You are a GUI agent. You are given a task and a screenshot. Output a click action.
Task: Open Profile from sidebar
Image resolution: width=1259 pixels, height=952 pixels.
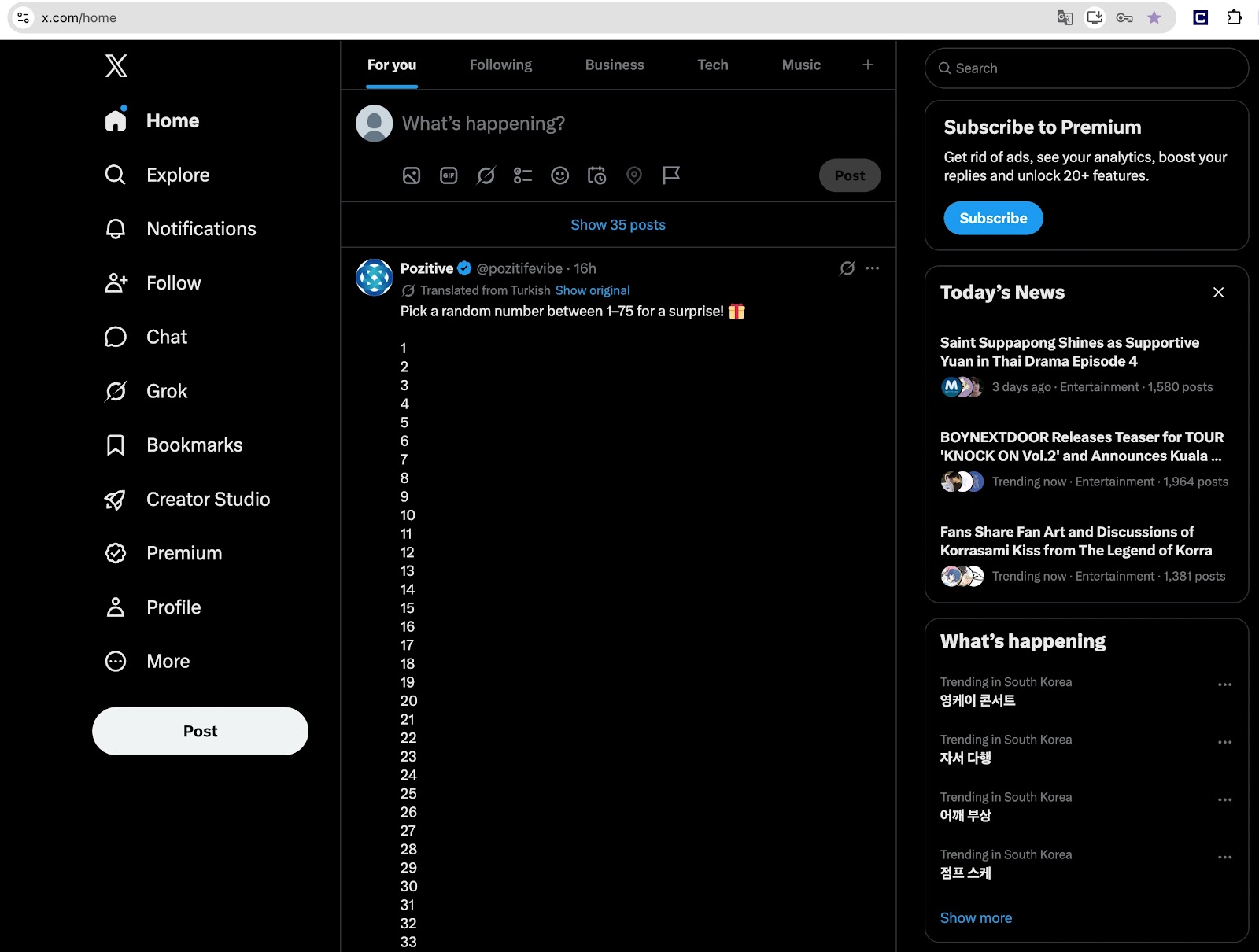point(153,607)
